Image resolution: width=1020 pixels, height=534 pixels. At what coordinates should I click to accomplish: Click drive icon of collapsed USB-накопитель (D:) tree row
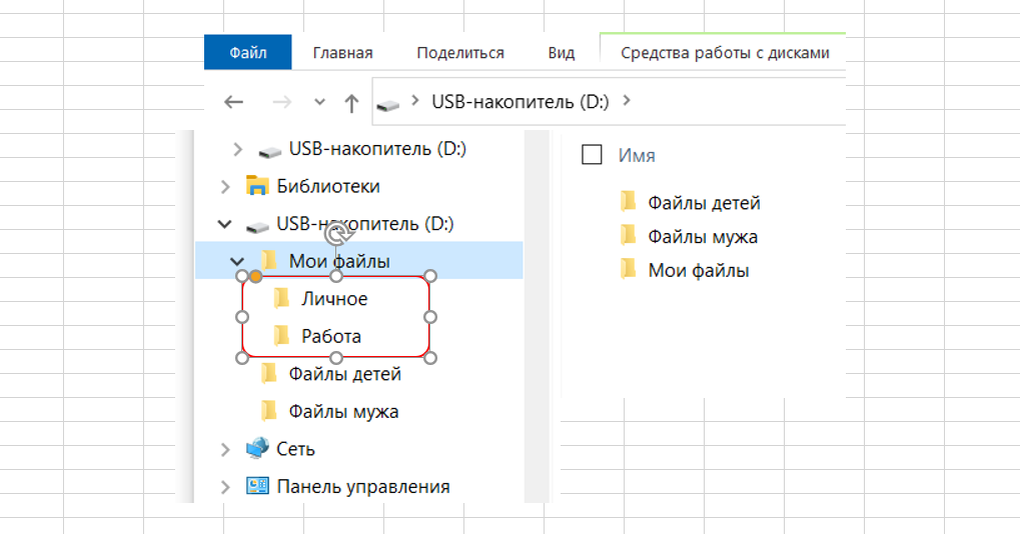270,152
